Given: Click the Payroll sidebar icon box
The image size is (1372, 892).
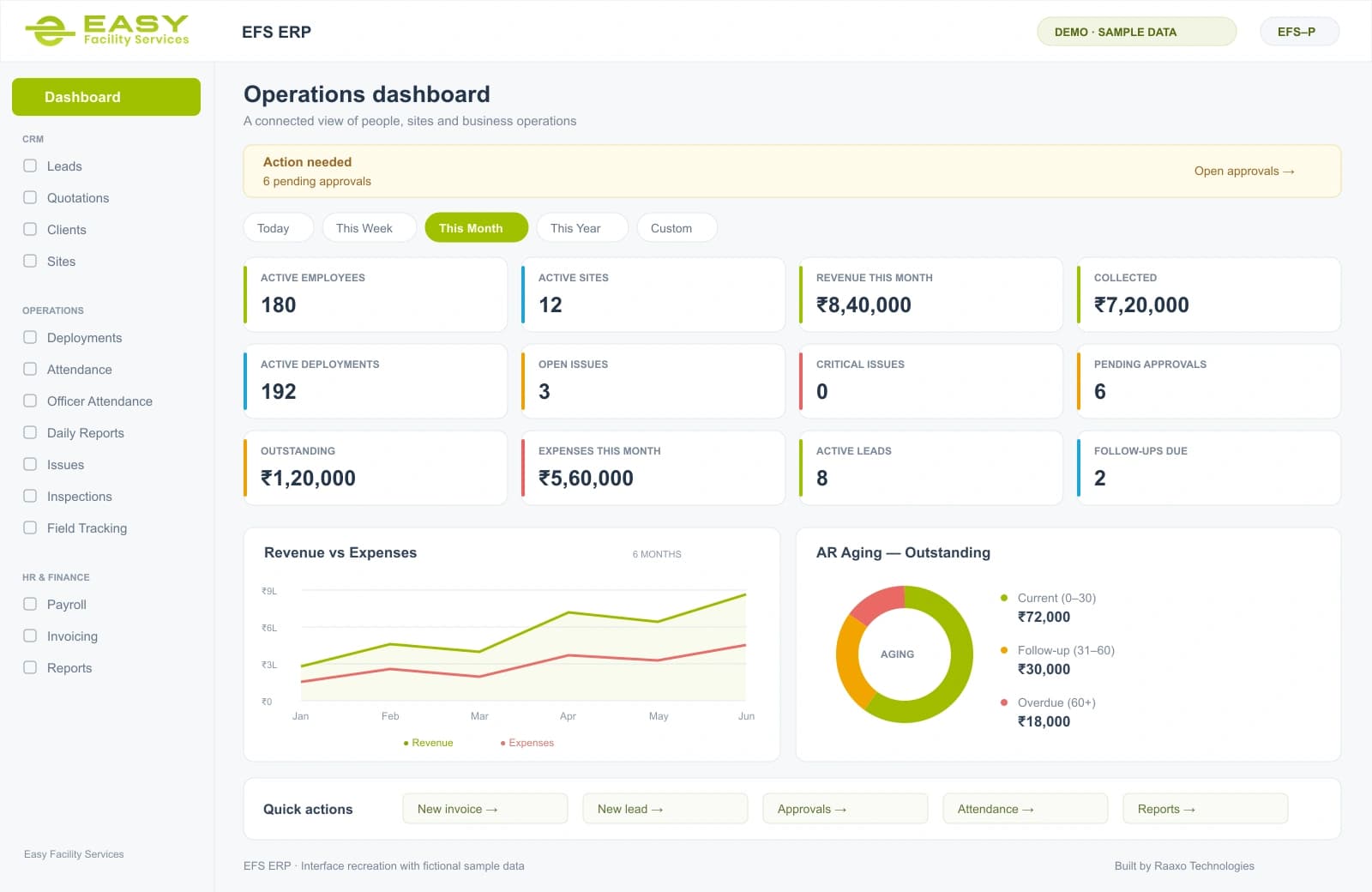Looking at the screenshot, I should [30, 604].
